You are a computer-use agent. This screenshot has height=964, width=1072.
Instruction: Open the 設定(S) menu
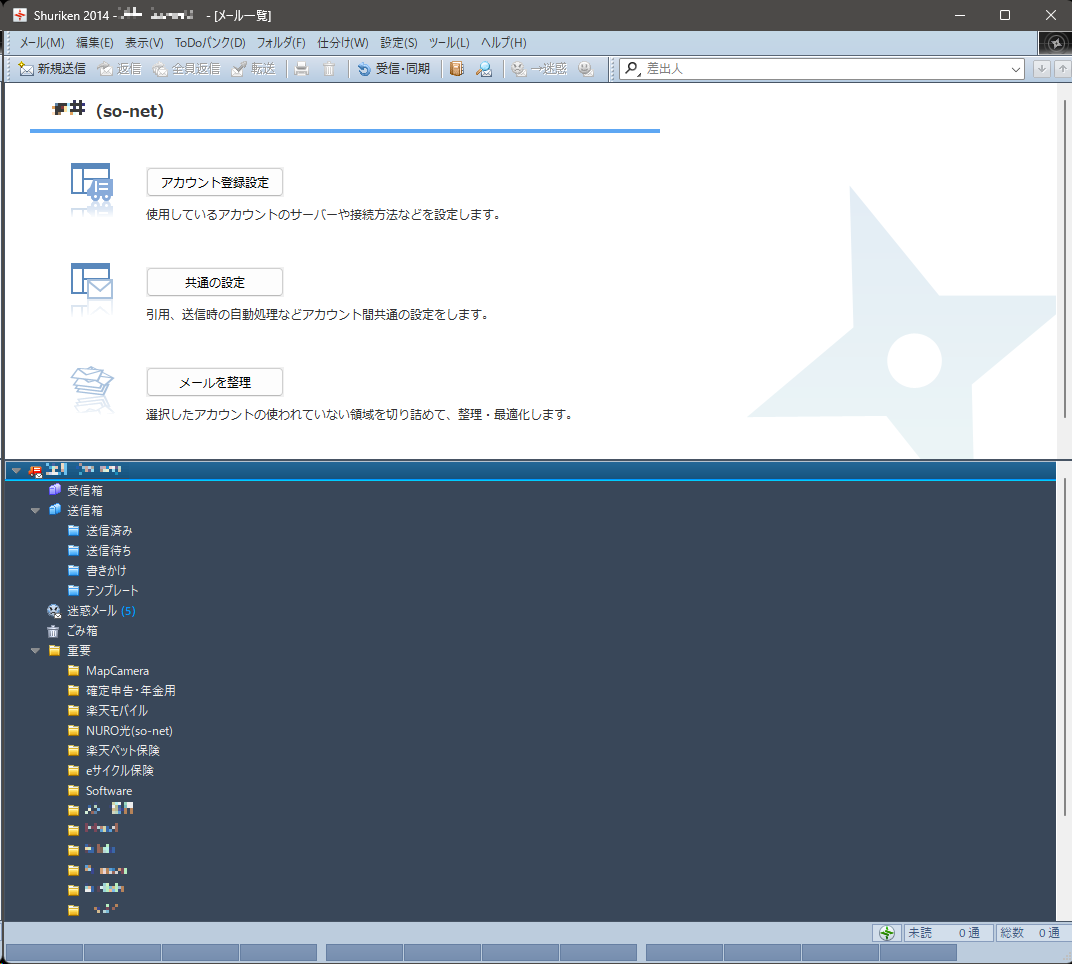tap(399, 42)
